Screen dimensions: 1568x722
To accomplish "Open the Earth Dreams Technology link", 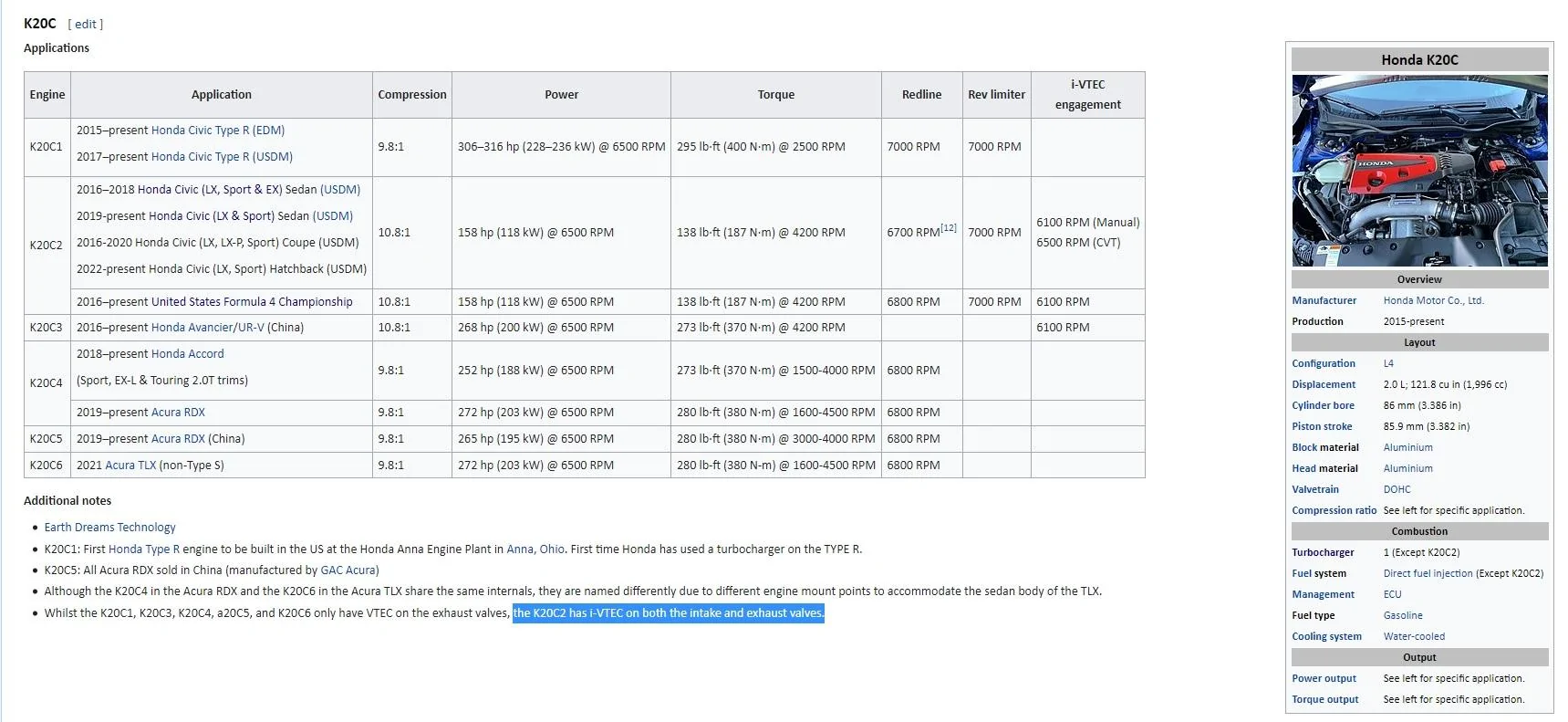I will pyautogui.click(x=109, y=528).
